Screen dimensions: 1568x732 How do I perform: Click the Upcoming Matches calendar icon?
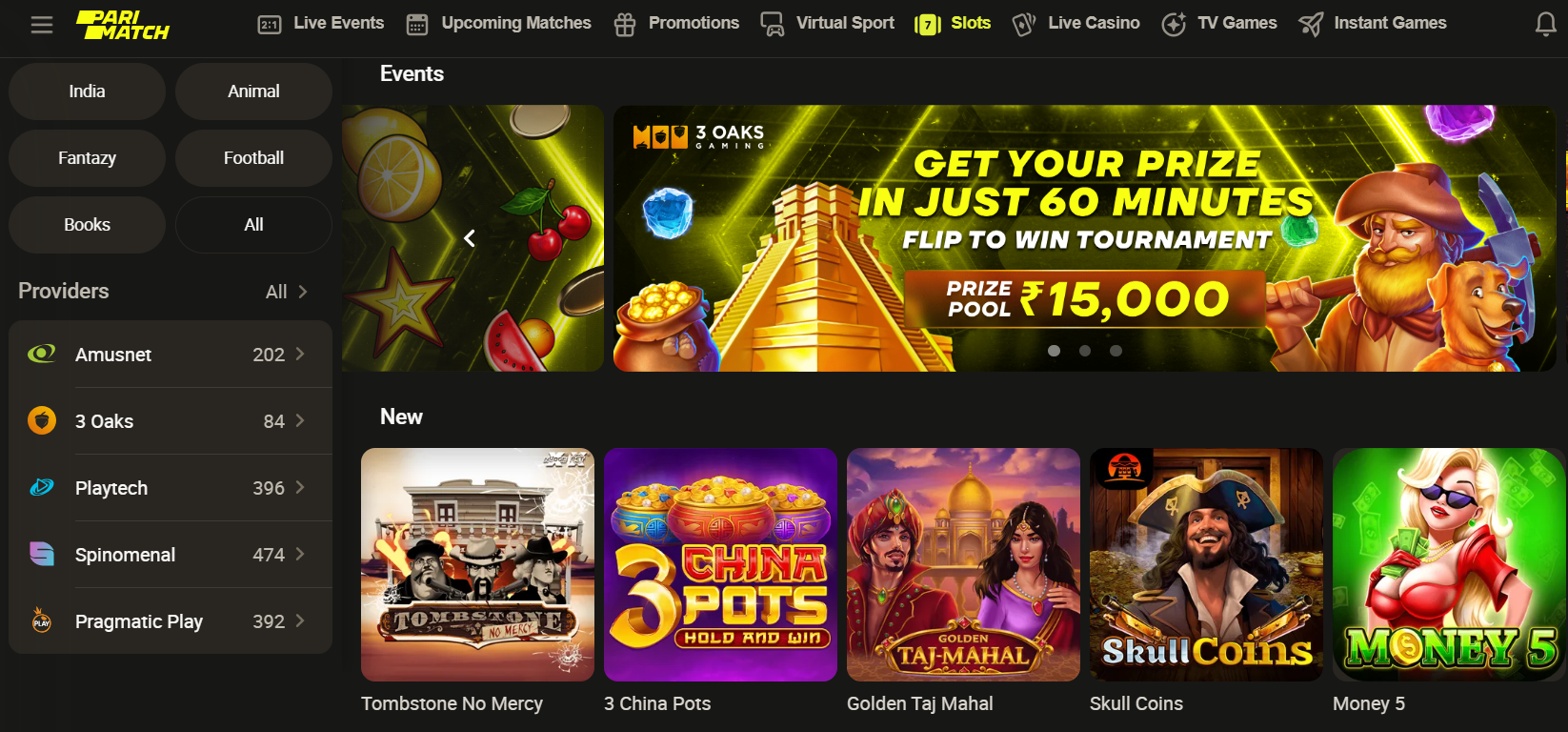[417, 25]
